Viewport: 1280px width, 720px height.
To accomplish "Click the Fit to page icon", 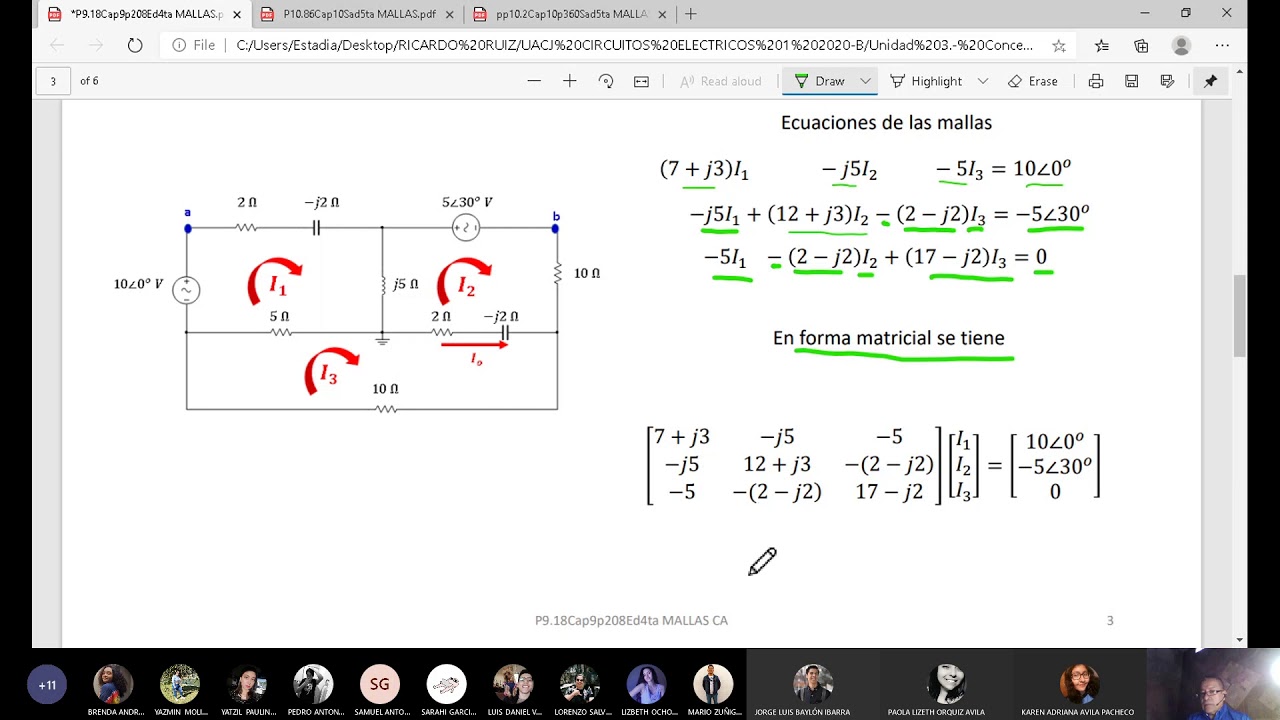I will (x=642, y=81).
